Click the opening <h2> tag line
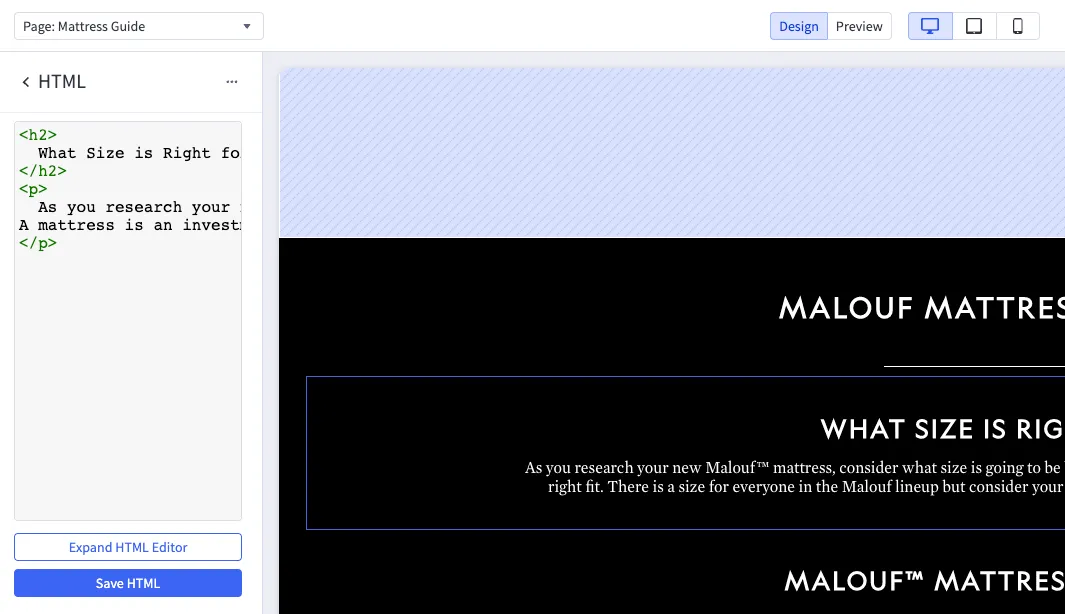The height and width of the screenshot is (614, 1065). [x=37, y=134]
